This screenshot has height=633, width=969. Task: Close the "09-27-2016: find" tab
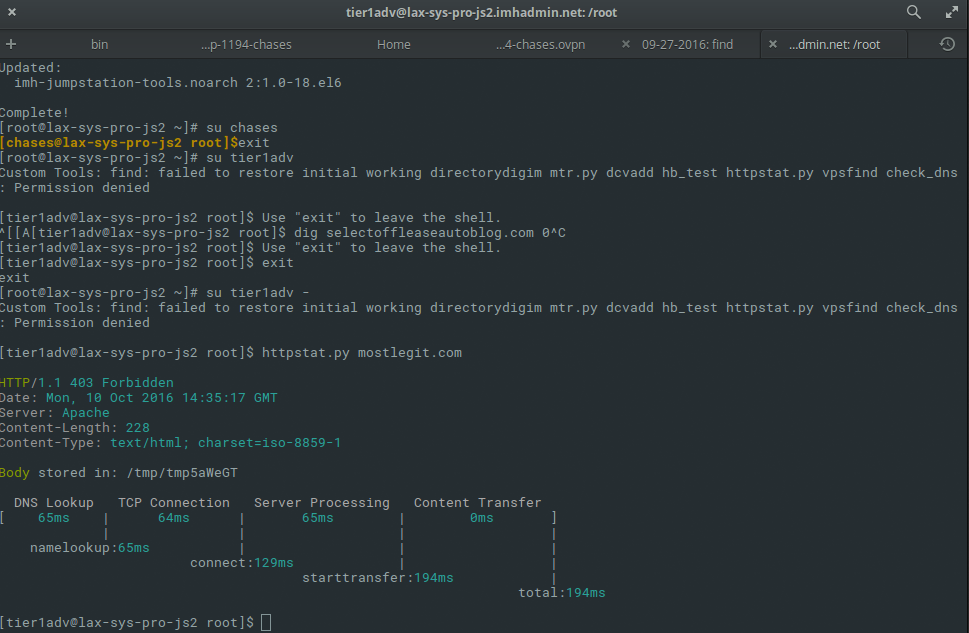pos(626,45)
